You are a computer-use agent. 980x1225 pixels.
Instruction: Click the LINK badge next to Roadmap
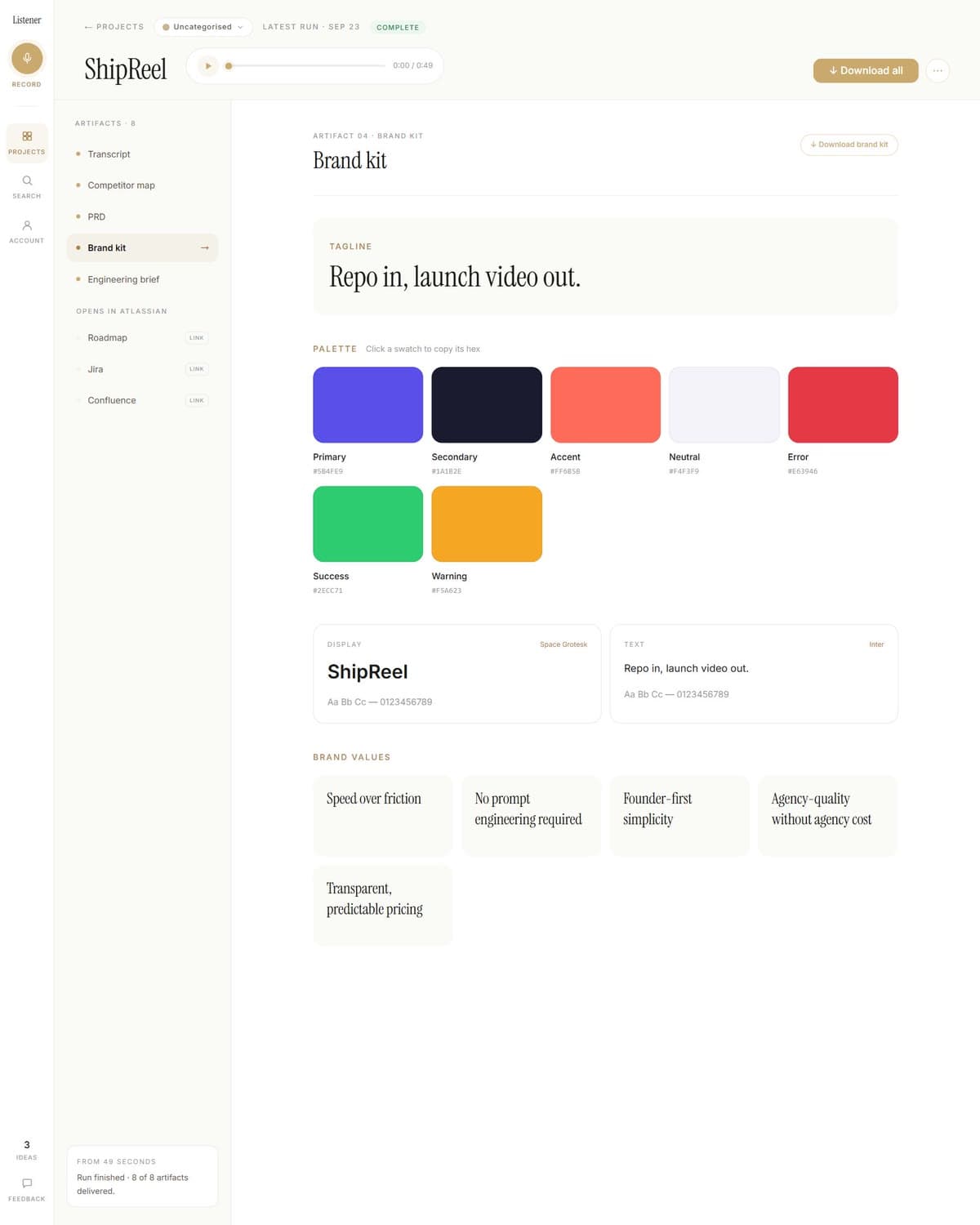click(x=197, y=337)
